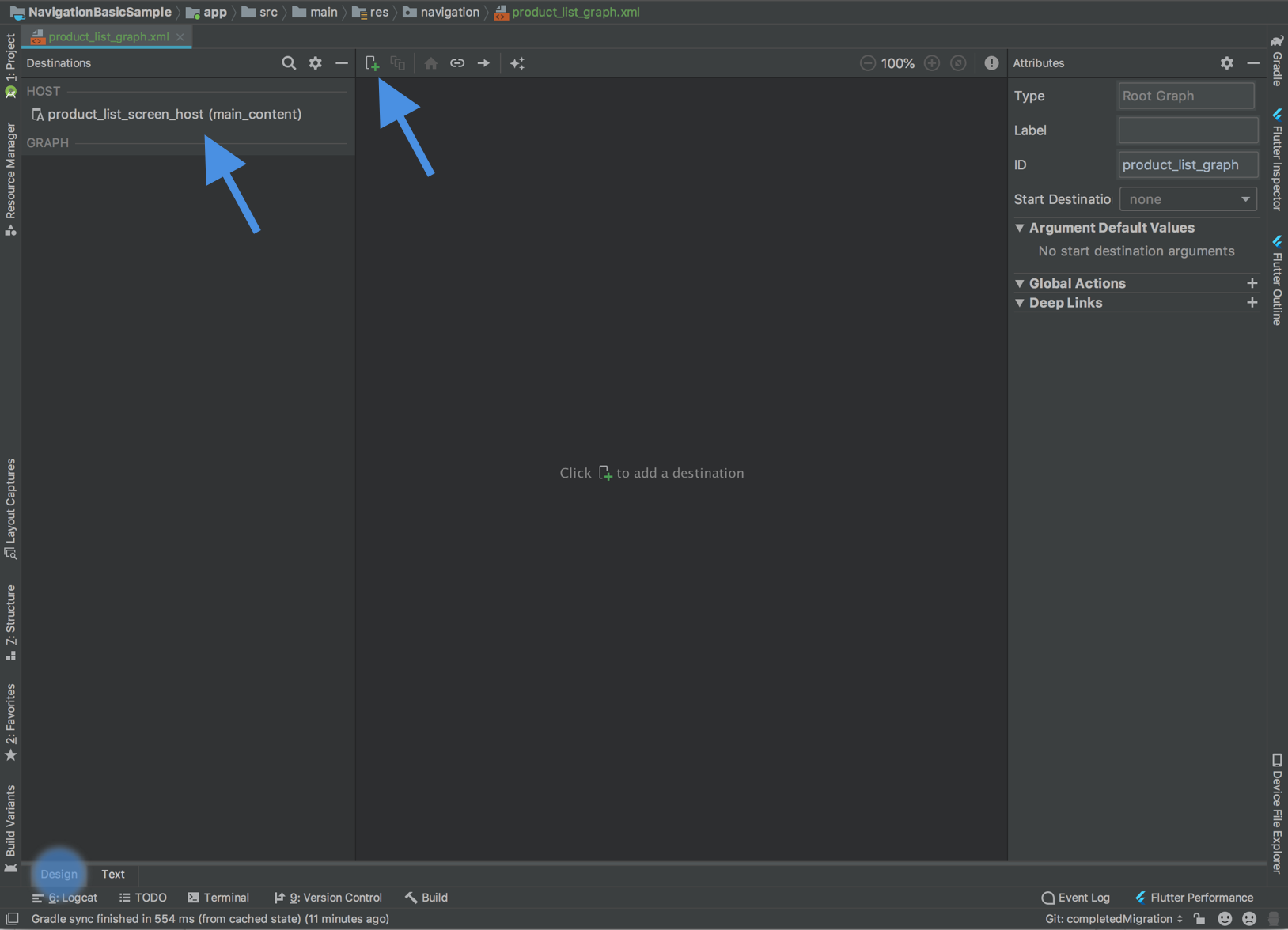Collapse the Global Actions section
Image resolution: width=1288 pixels, height=930 pixels.
1020,283
